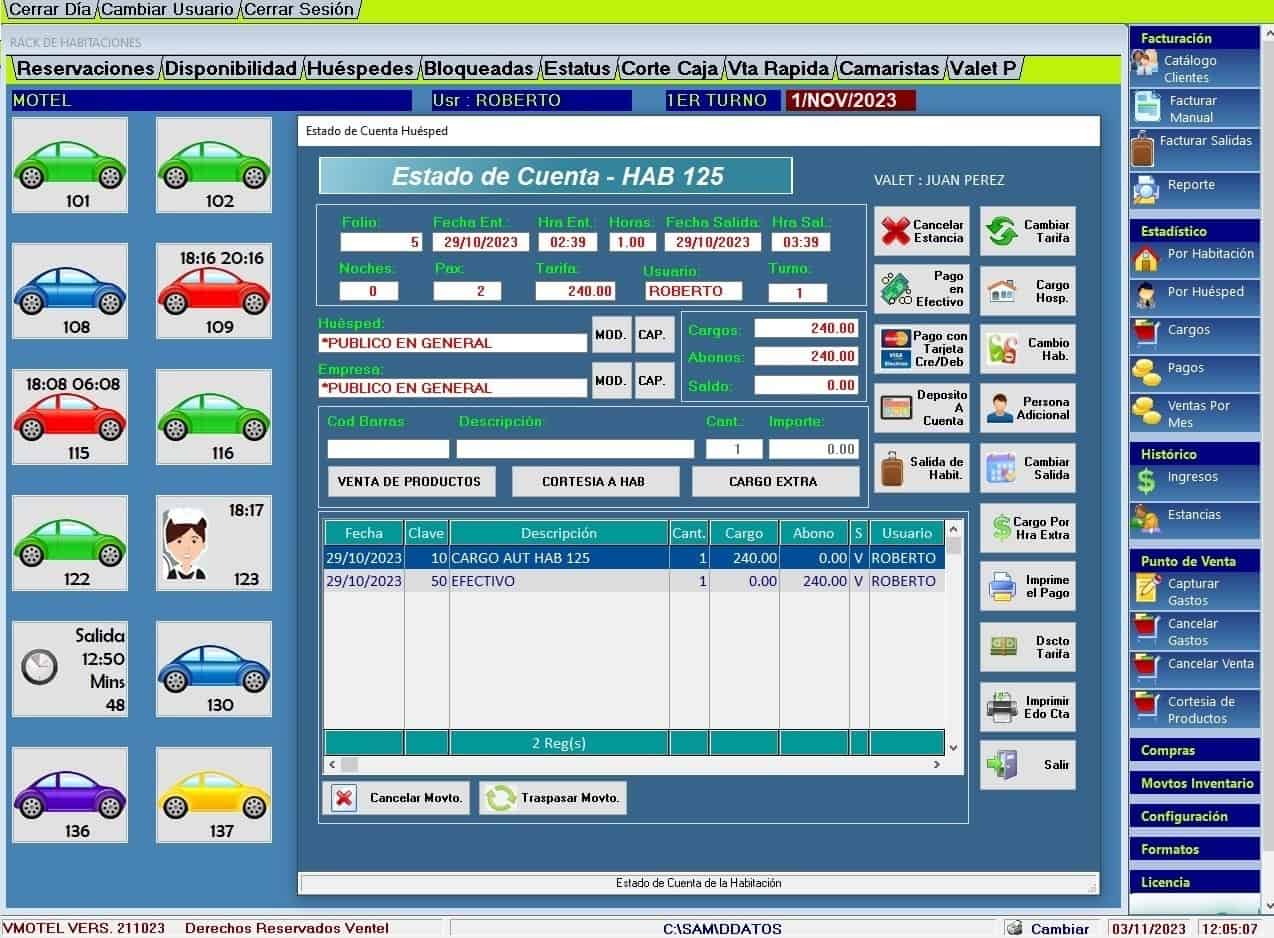The height and width of the screenshot is (938, 1274).
Task: Click the Descripción input field
Action: [x=575, y=449]
